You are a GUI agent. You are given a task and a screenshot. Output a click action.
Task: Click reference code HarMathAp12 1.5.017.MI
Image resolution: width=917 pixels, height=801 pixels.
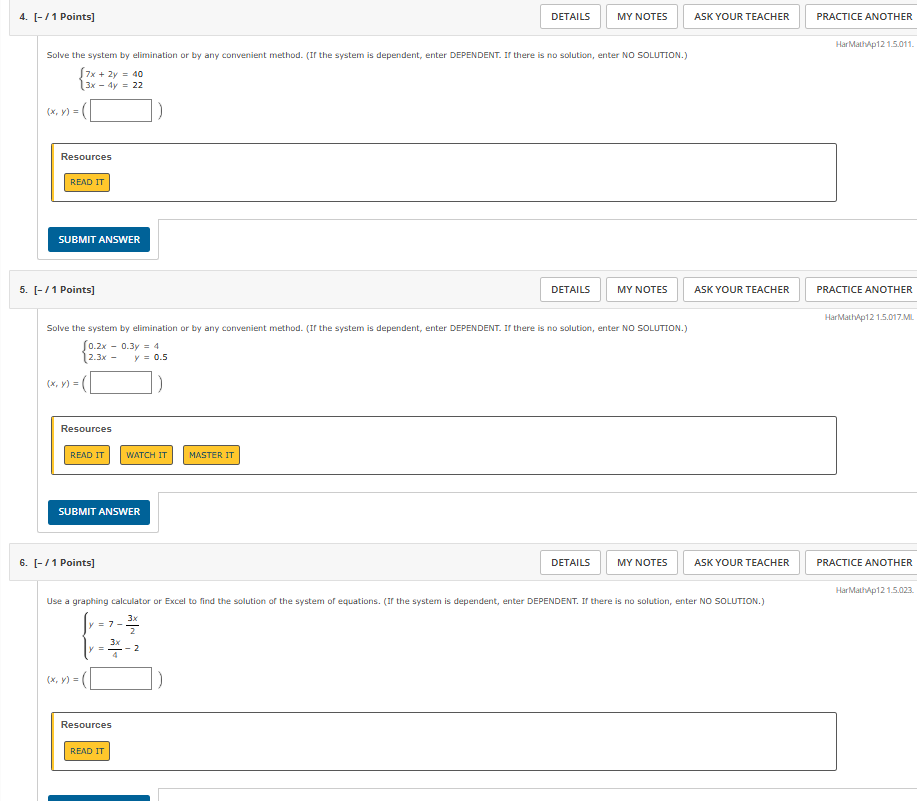click(869, 317)
